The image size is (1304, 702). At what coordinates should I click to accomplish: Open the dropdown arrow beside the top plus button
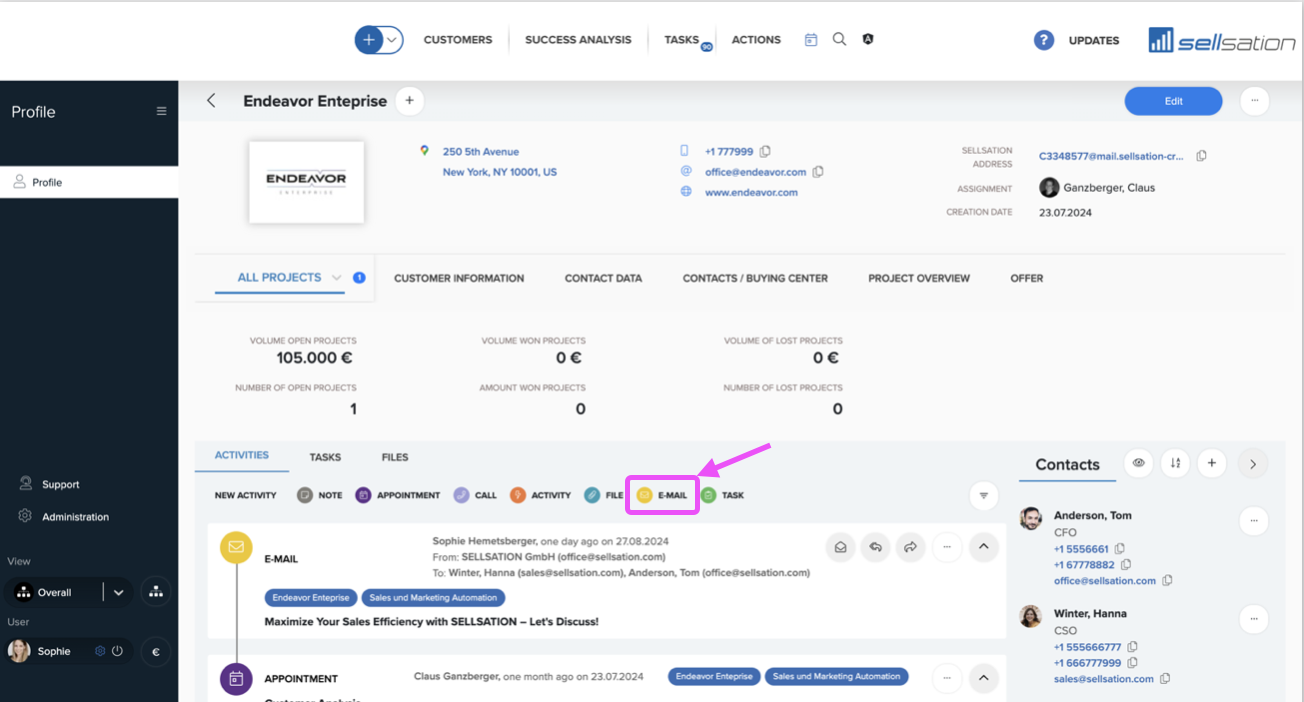tap(393, 40)
